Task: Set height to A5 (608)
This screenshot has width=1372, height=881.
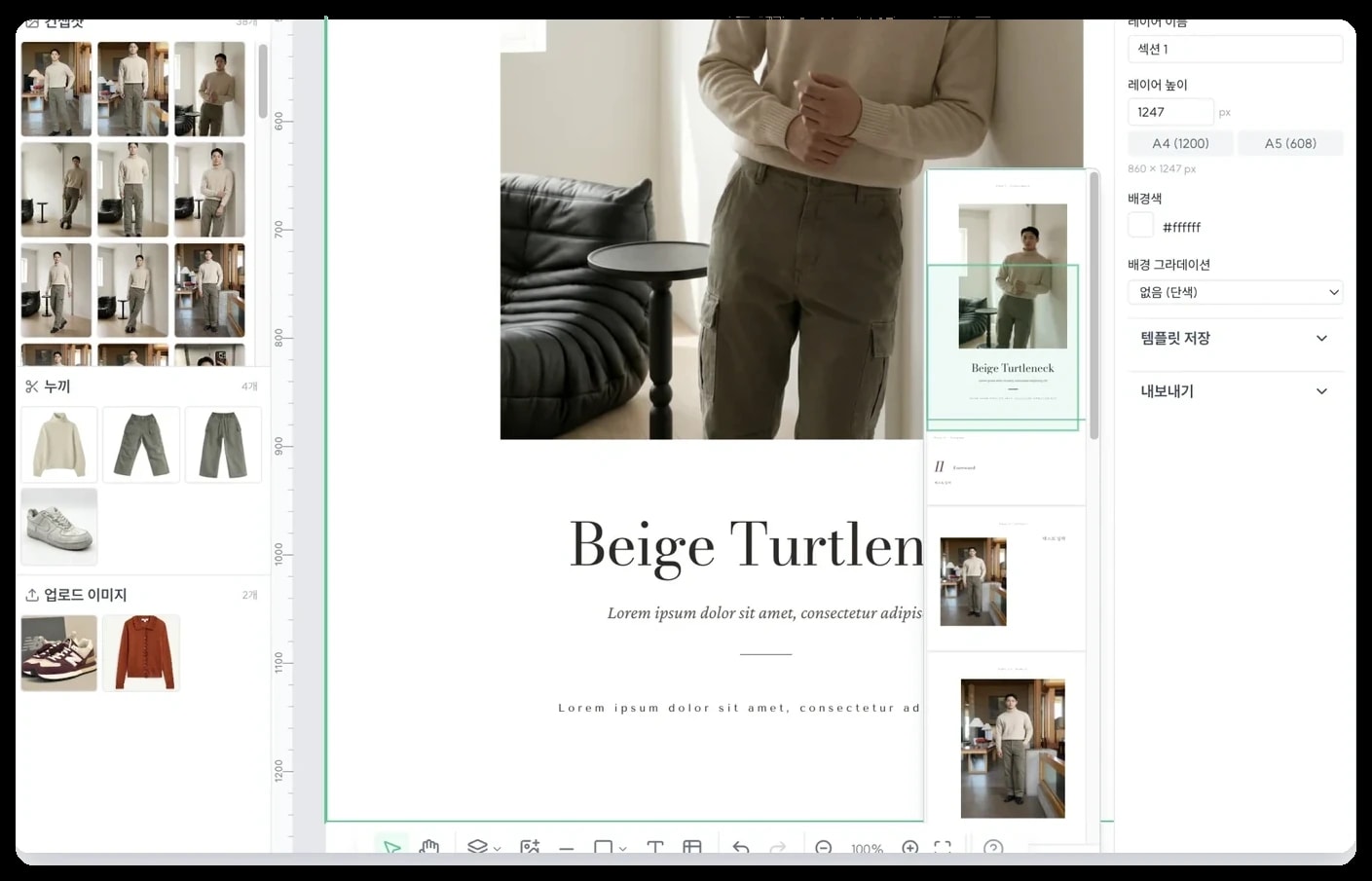Action: pos(1290,143)
